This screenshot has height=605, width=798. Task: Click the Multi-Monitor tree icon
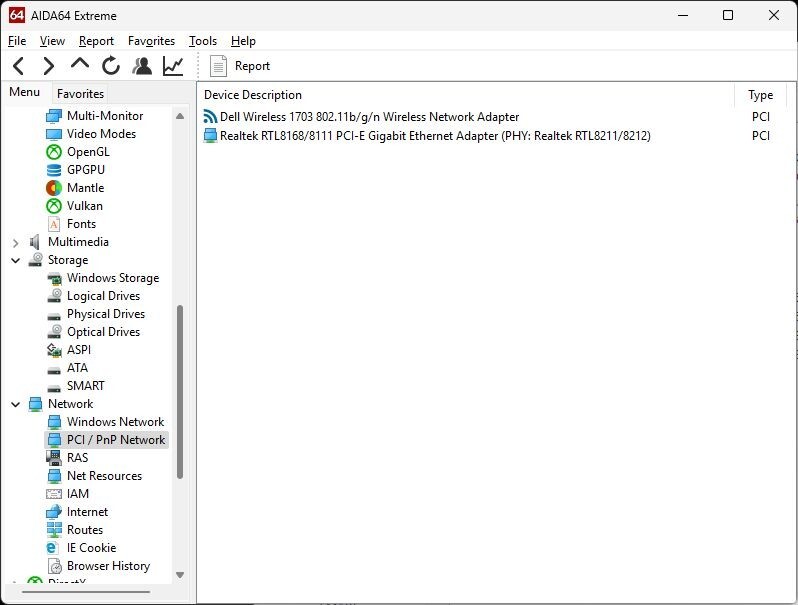tap(54, 116)
